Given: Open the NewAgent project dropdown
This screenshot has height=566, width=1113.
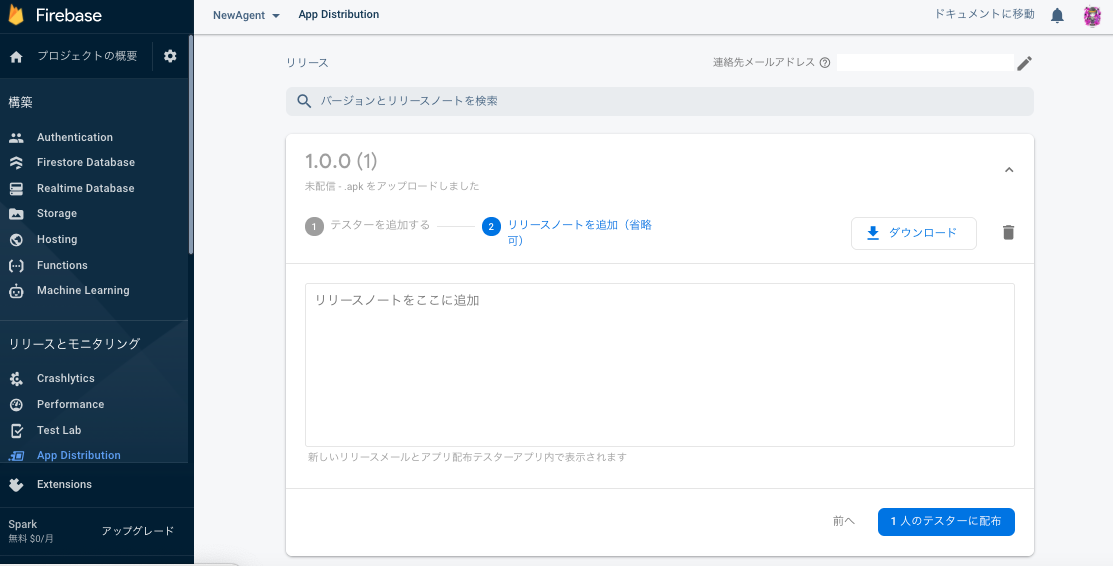Looking at the screenshot, I should click(246, 15).
